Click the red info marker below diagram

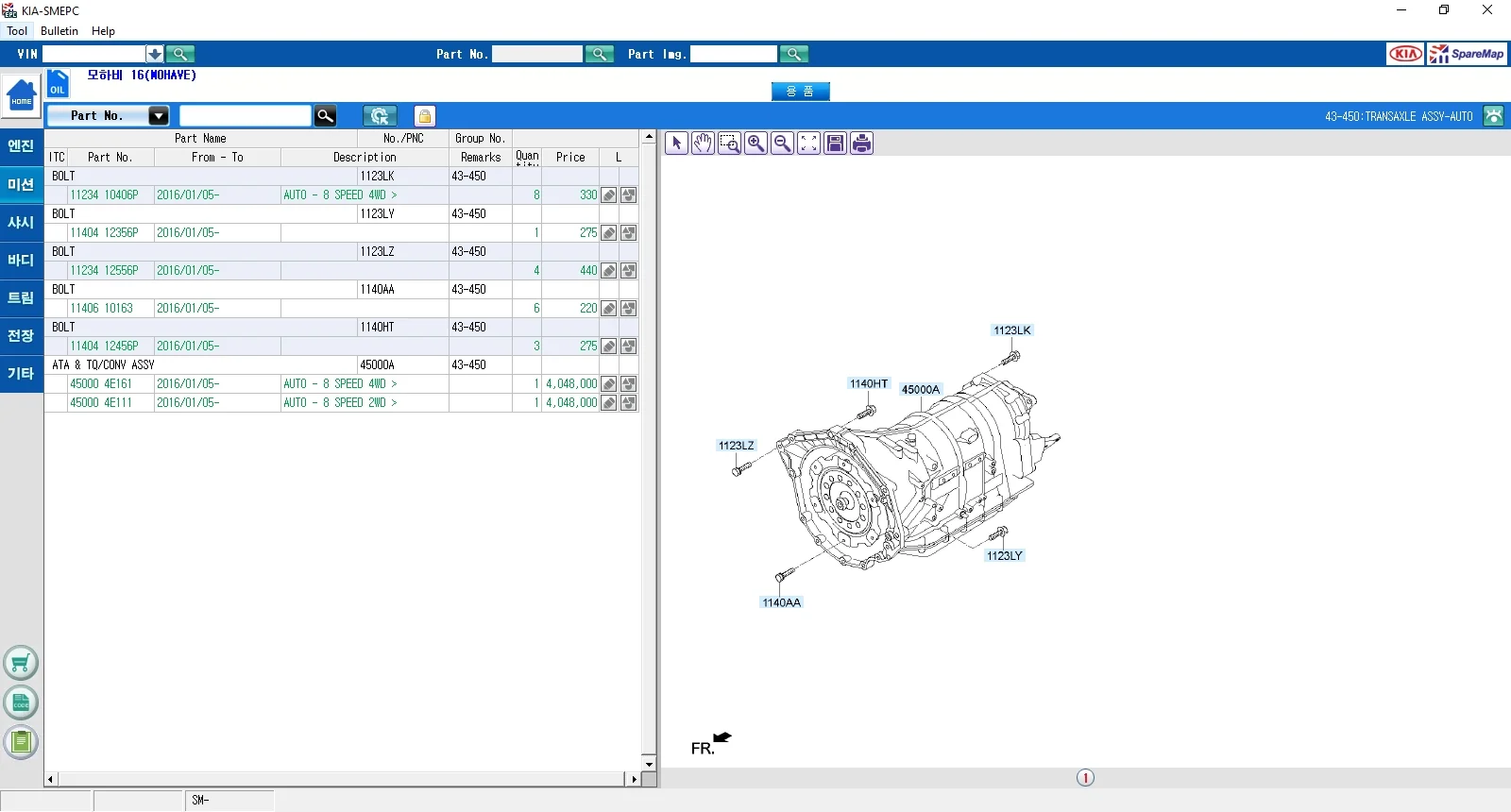click(x=1085, y=778)
